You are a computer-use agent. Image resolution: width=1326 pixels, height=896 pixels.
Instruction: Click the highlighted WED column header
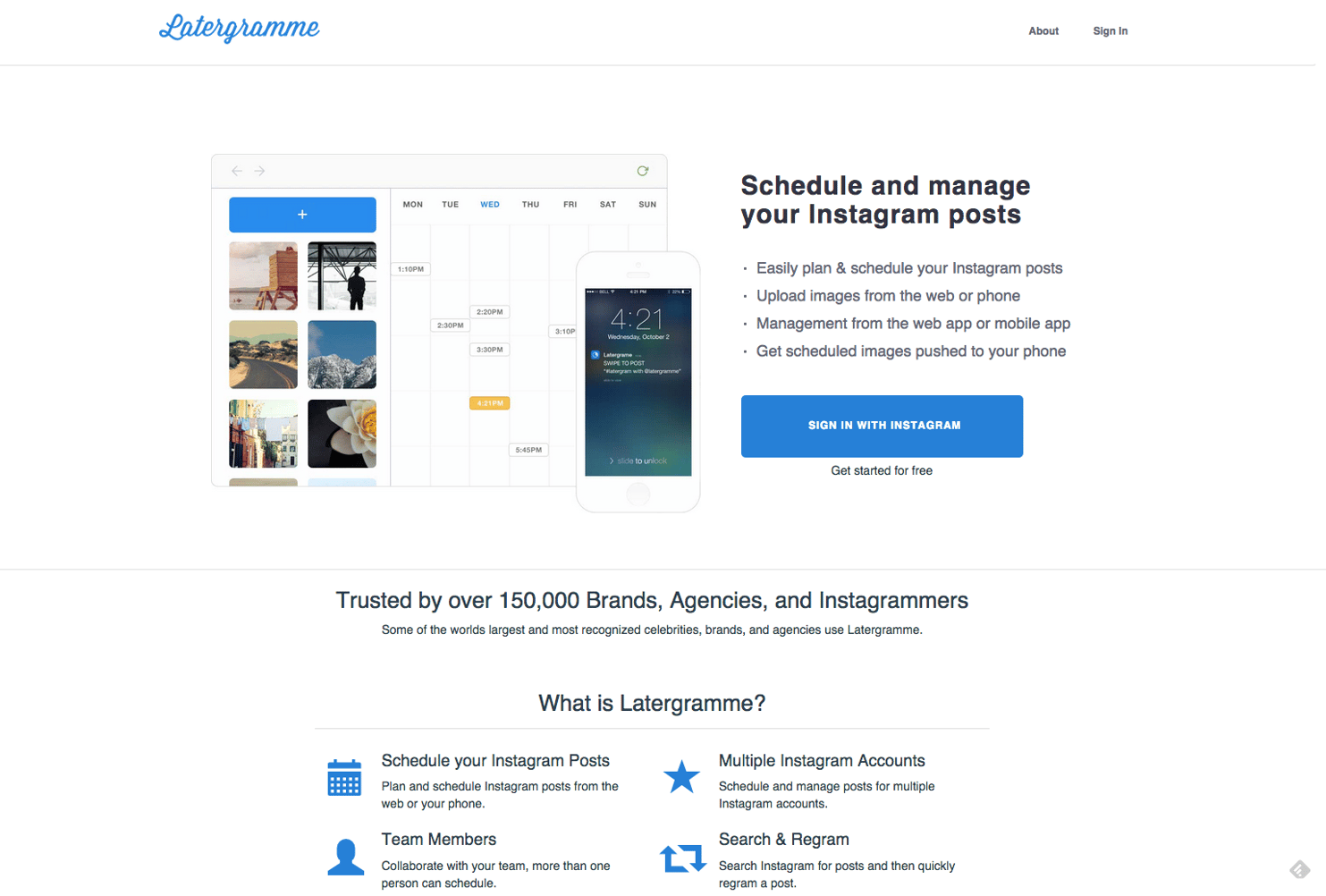490,205
